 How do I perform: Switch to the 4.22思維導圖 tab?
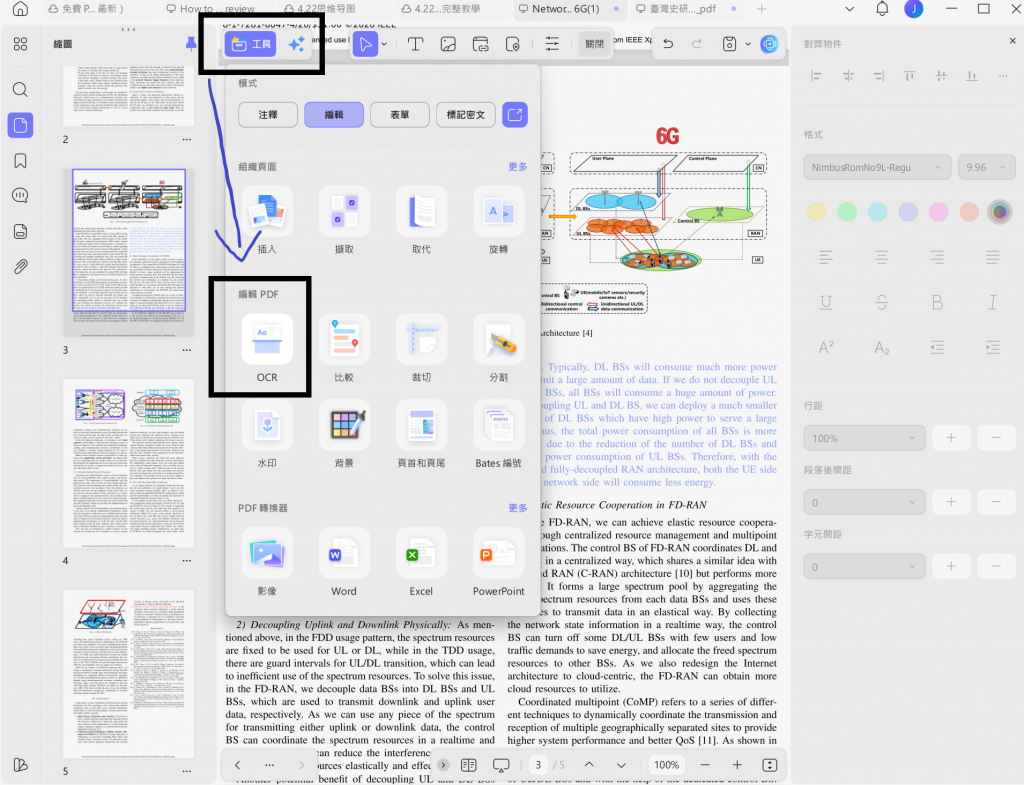point(323,9)
